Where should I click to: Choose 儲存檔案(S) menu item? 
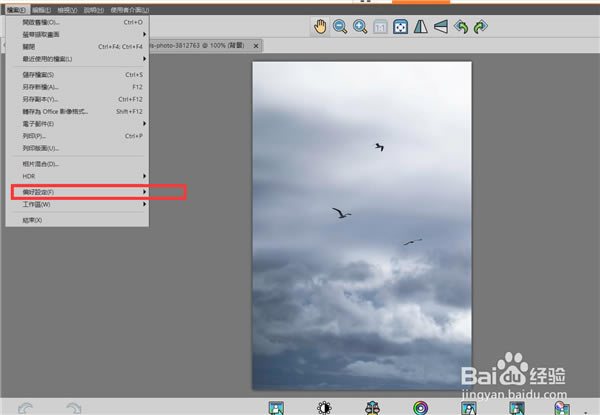click(77, 75)
